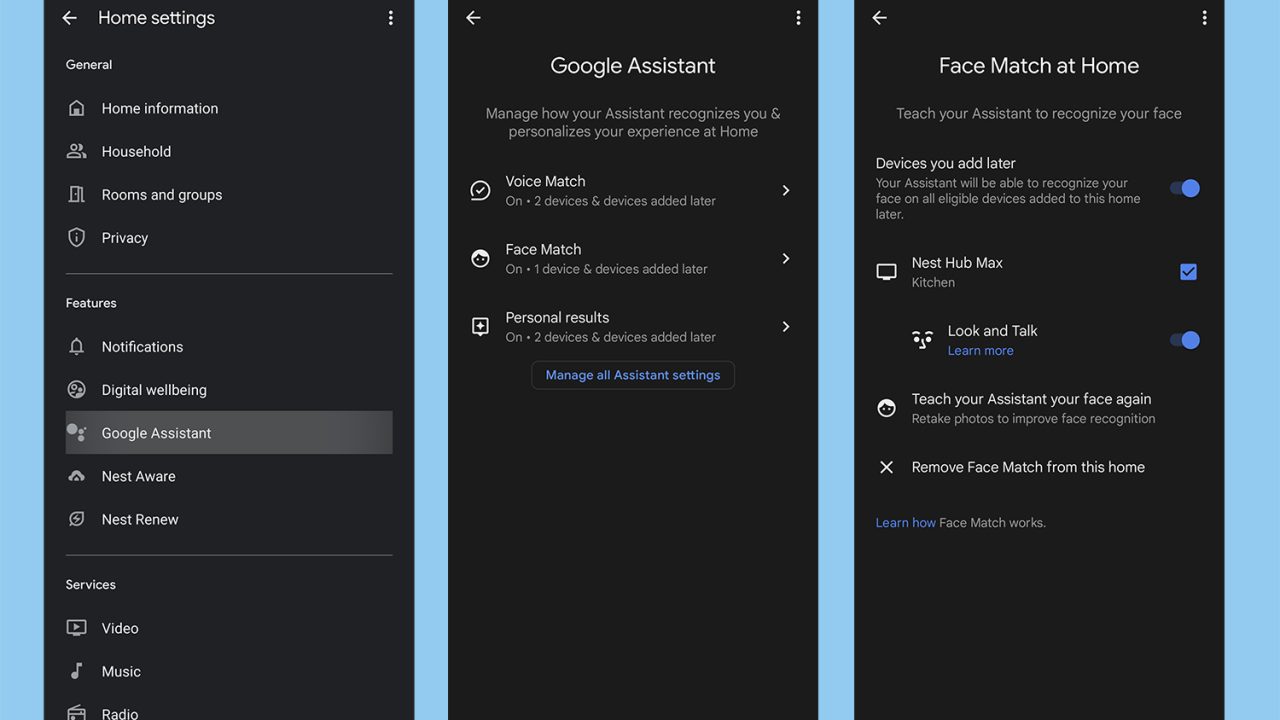Open overflow menu on Home settings
The image size is (1280, 720).
click(x=390, y=18)
